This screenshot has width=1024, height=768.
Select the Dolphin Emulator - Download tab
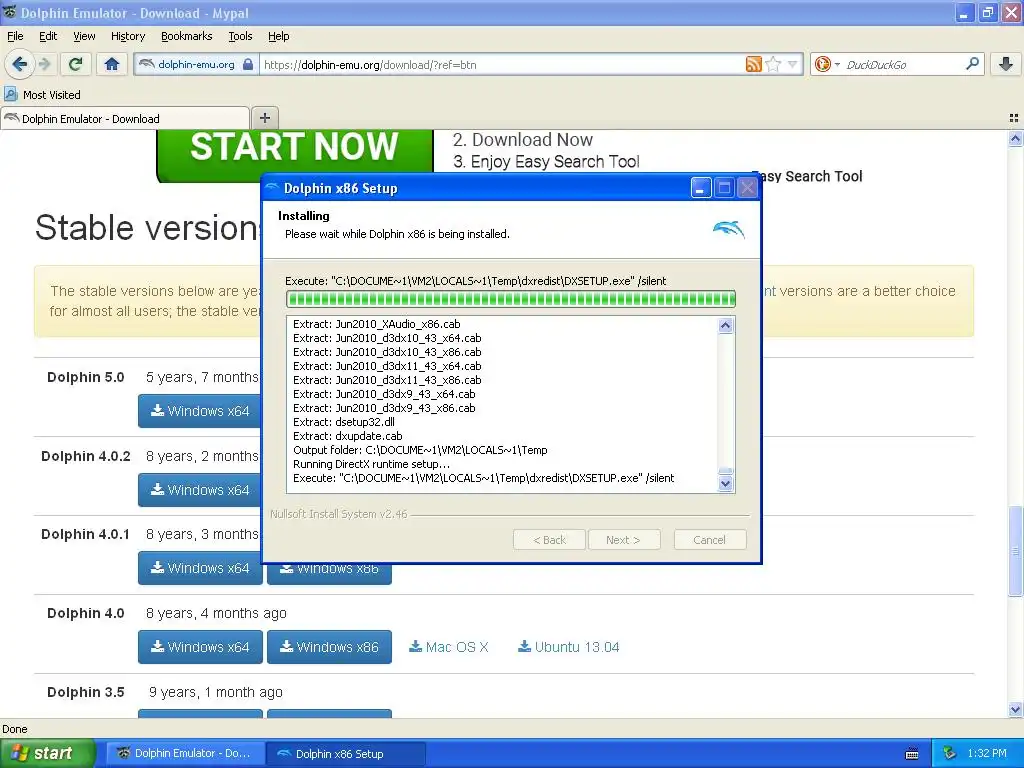(x=124, y=118)
